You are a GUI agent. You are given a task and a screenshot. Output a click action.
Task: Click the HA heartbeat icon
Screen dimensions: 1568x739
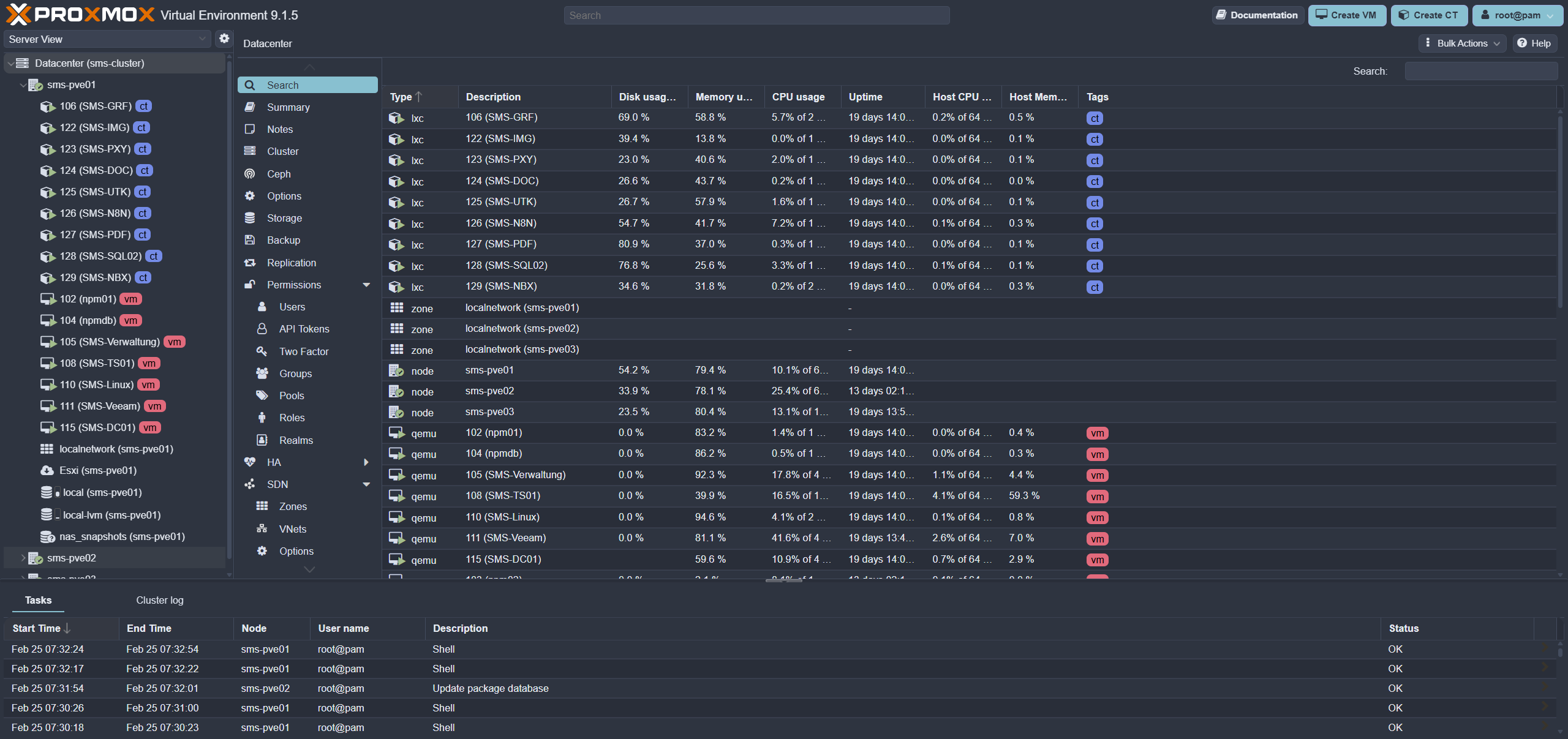tap(250, 462)
